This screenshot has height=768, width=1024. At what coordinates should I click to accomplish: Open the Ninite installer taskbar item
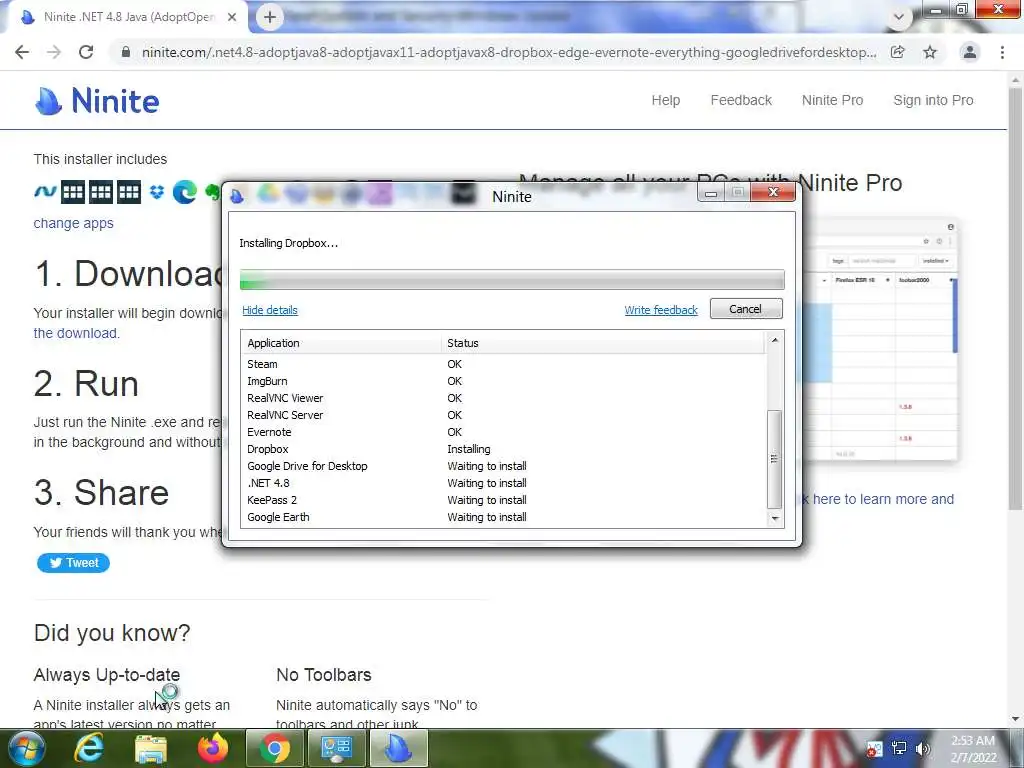click(x=398, y=749)
